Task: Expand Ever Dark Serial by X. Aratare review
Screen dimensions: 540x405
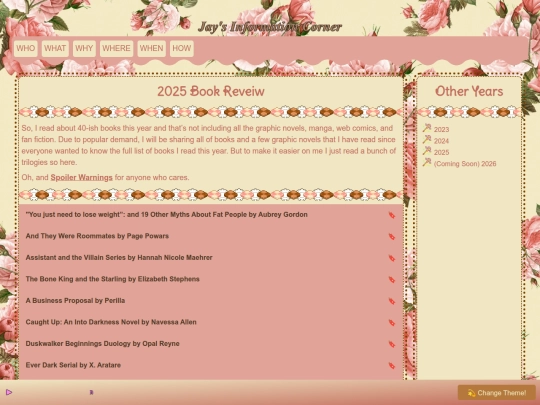Action: (x=211, y=365)
